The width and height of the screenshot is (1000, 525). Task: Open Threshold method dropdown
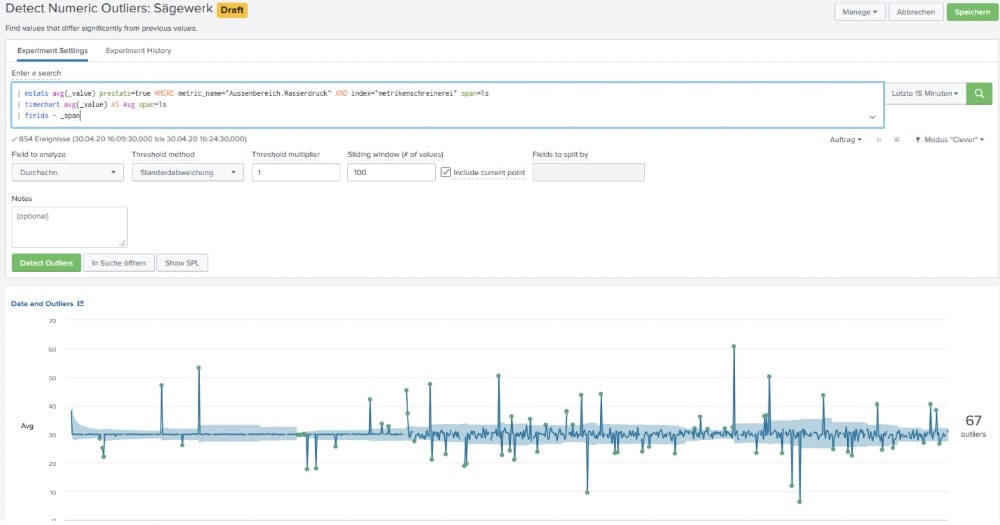[x=188, y=172]
